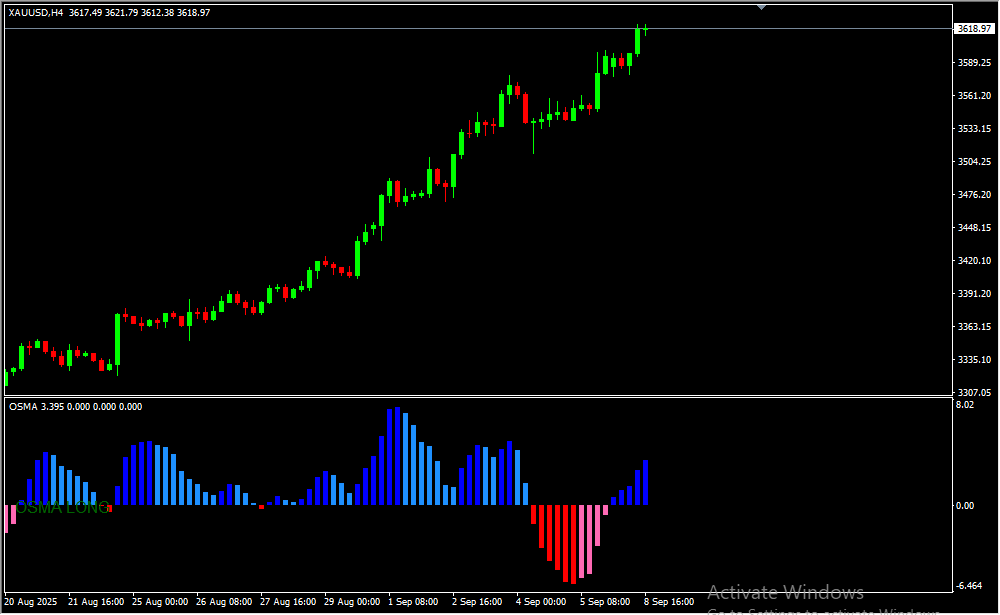1000x615 pixels.
Task: Click the 0.00 level on the OSMA scale
Action: point(965,505)
